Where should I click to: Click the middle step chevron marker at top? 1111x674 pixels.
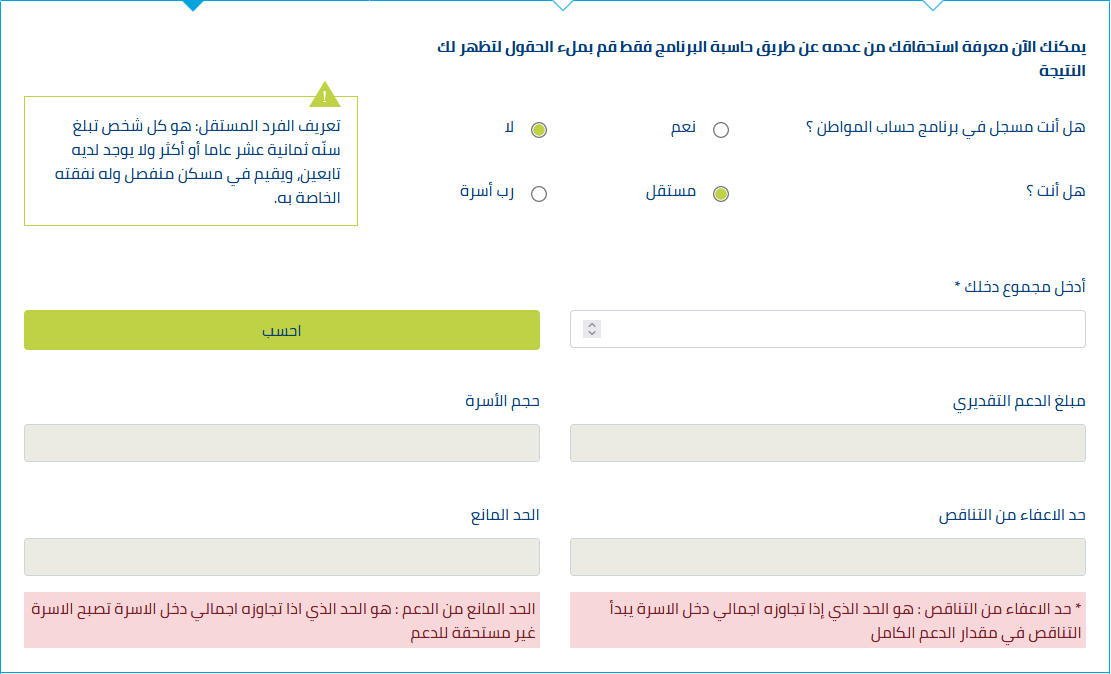point(563,6)
